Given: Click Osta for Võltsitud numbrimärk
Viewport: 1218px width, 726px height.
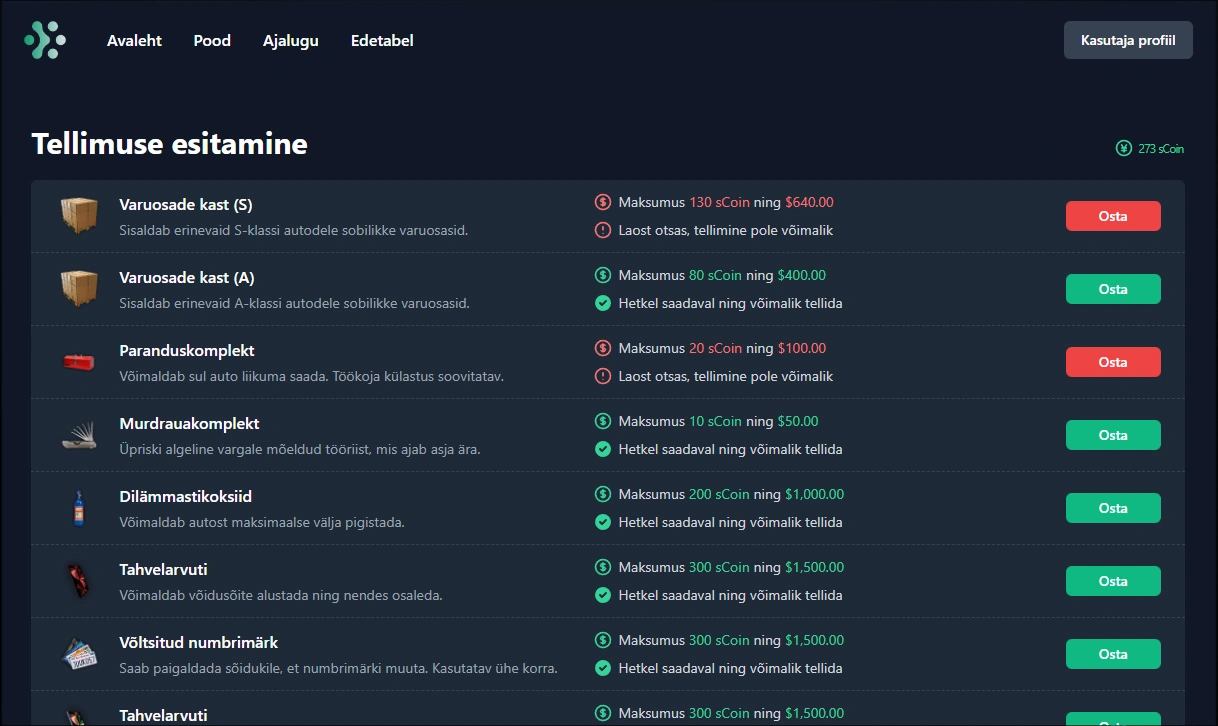Looking at the screenshot, I should 1113,654.
